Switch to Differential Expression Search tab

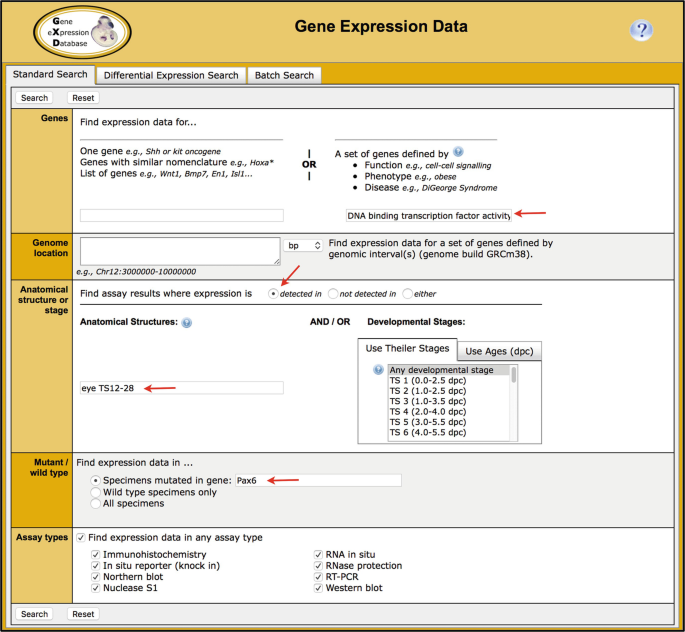171,75
